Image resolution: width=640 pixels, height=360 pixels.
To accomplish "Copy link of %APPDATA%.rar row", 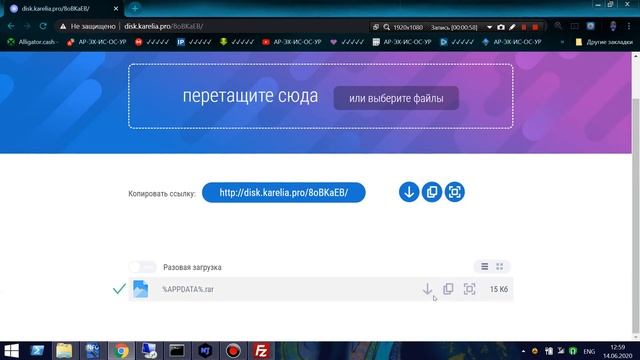I will pos(448,289).
